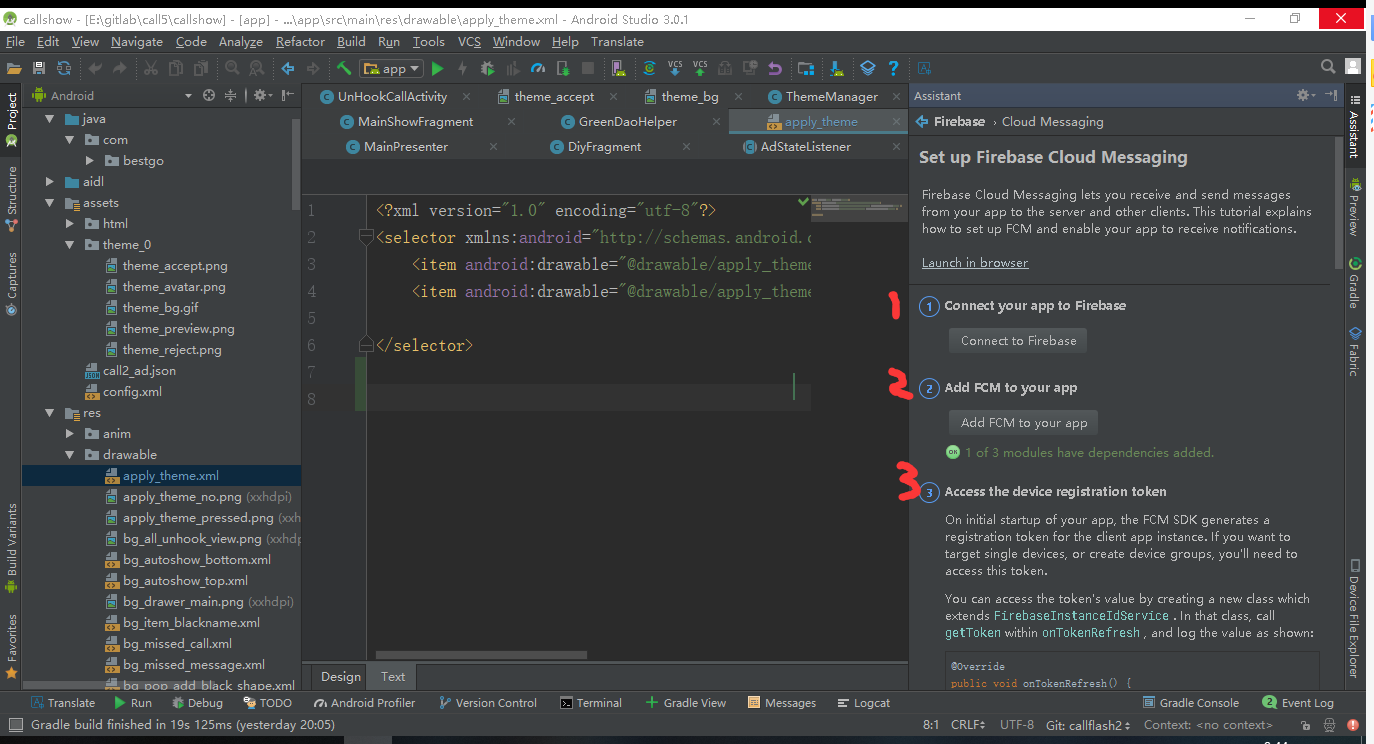Image resolution: width=1374 pixels, height=744 pixels.
Task: Start debugging with the bug icon
Action: (488, 68)
